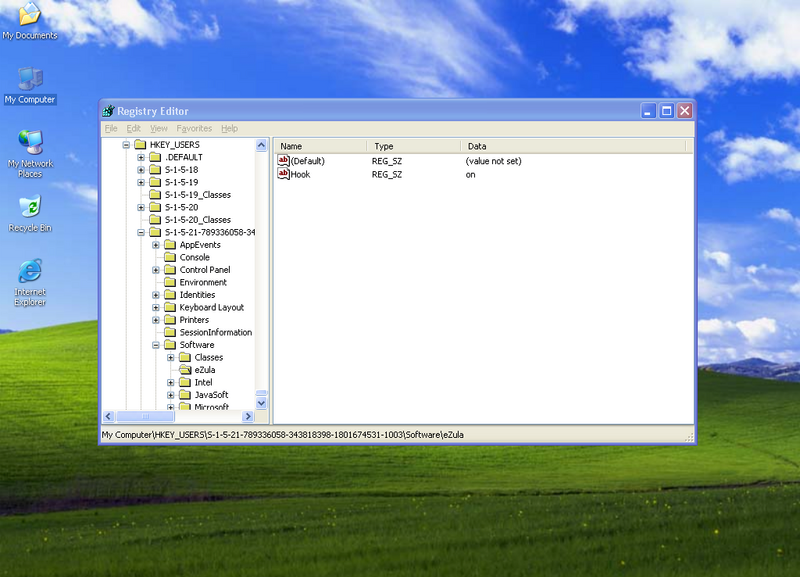Expand the Classes key under Software
Image resolution: width=800 pixels, height=577 pixels.
pyautogui.click(x=170, y=357)
